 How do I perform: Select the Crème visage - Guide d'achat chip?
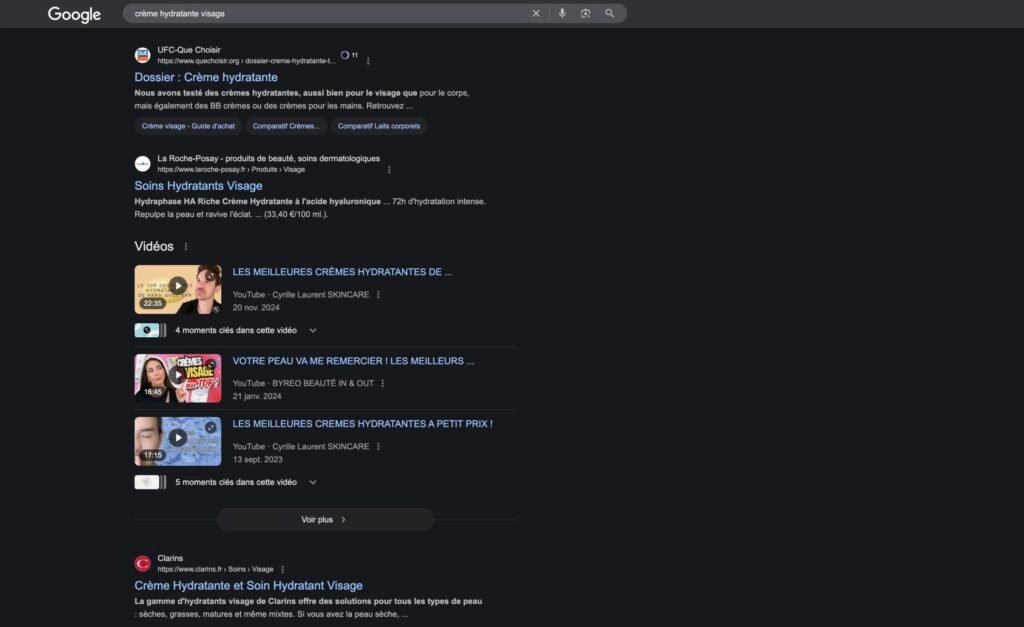(x=188, y=126)
